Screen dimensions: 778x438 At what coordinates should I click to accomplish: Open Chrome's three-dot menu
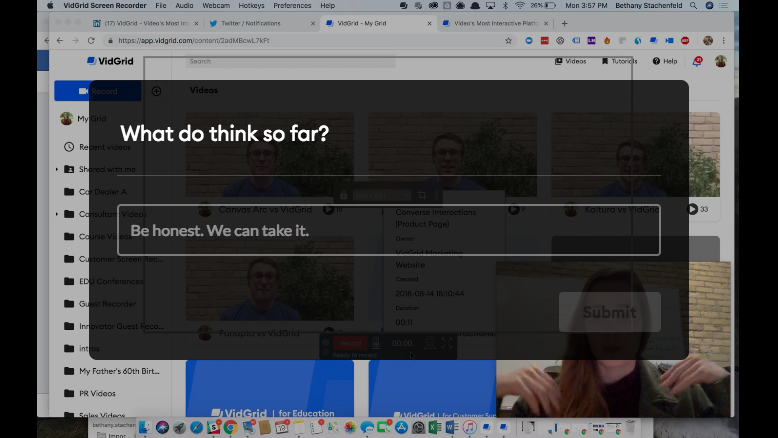723,41
